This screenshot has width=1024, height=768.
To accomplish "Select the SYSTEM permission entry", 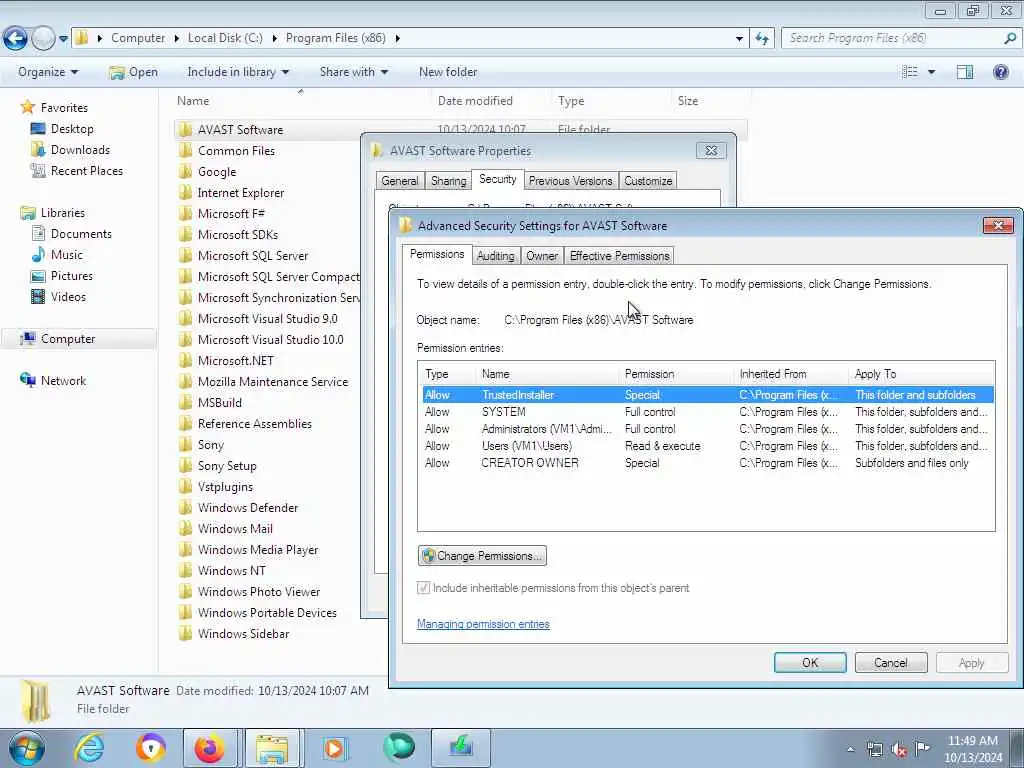I will pyautogui.click(x=708, y=412).
